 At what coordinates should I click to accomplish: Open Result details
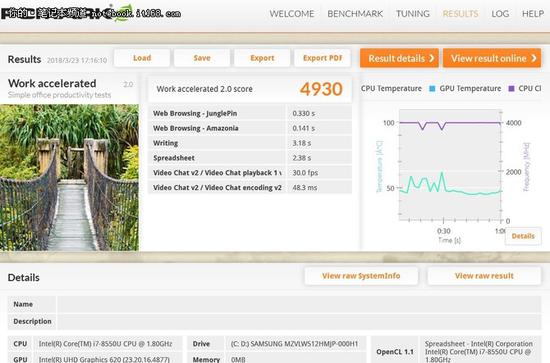pyautogui.click(x=399, y=58)
